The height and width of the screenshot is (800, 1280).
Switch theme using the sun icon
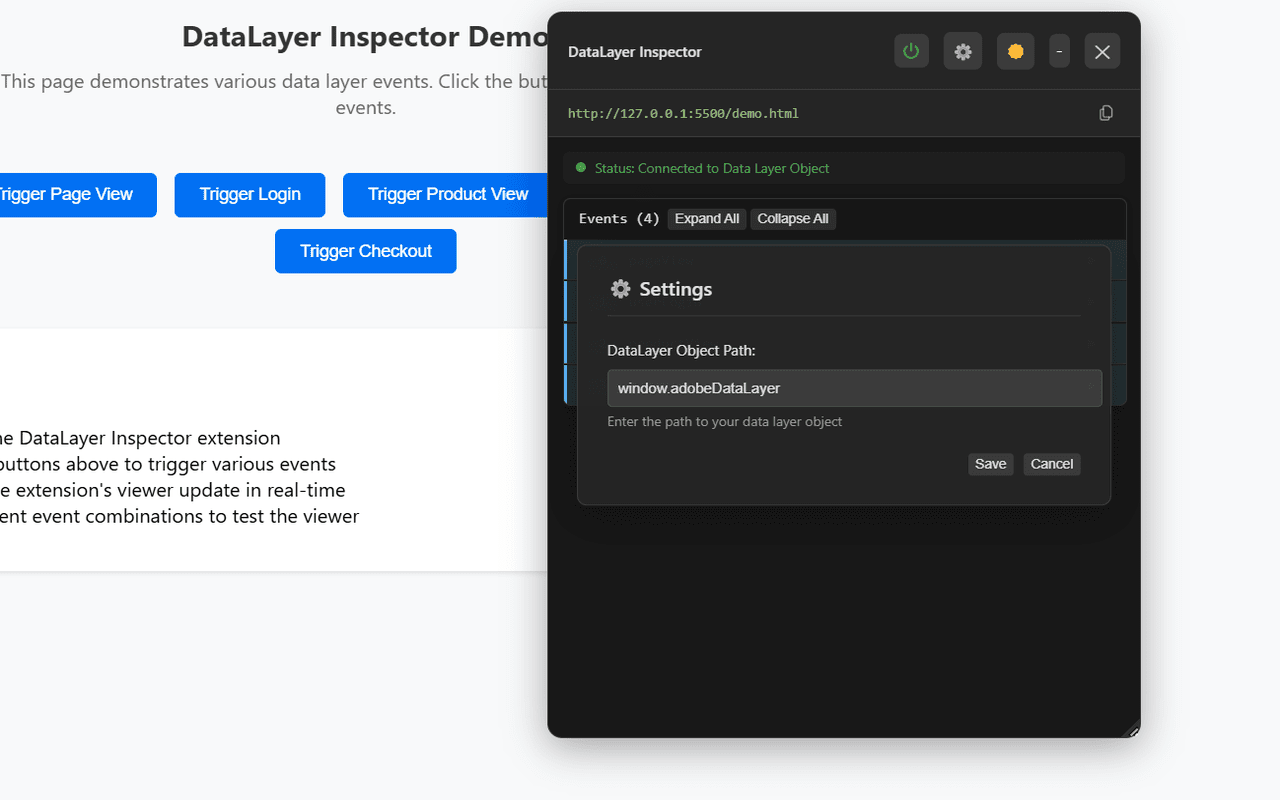(x=1015, y=51)
